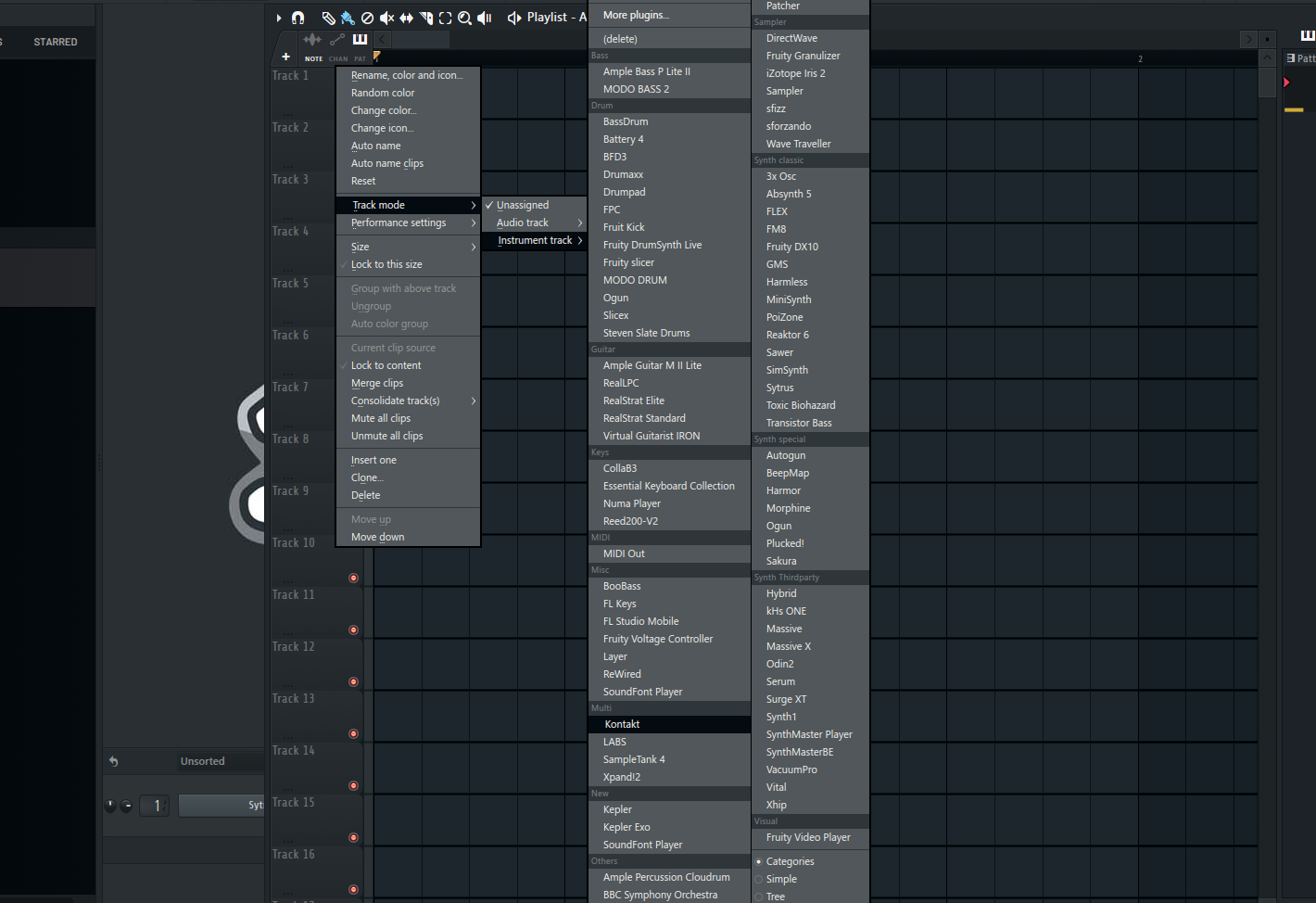
Task: Choose Kontakt from the Multi plugin list
Action: coord(622,725)
